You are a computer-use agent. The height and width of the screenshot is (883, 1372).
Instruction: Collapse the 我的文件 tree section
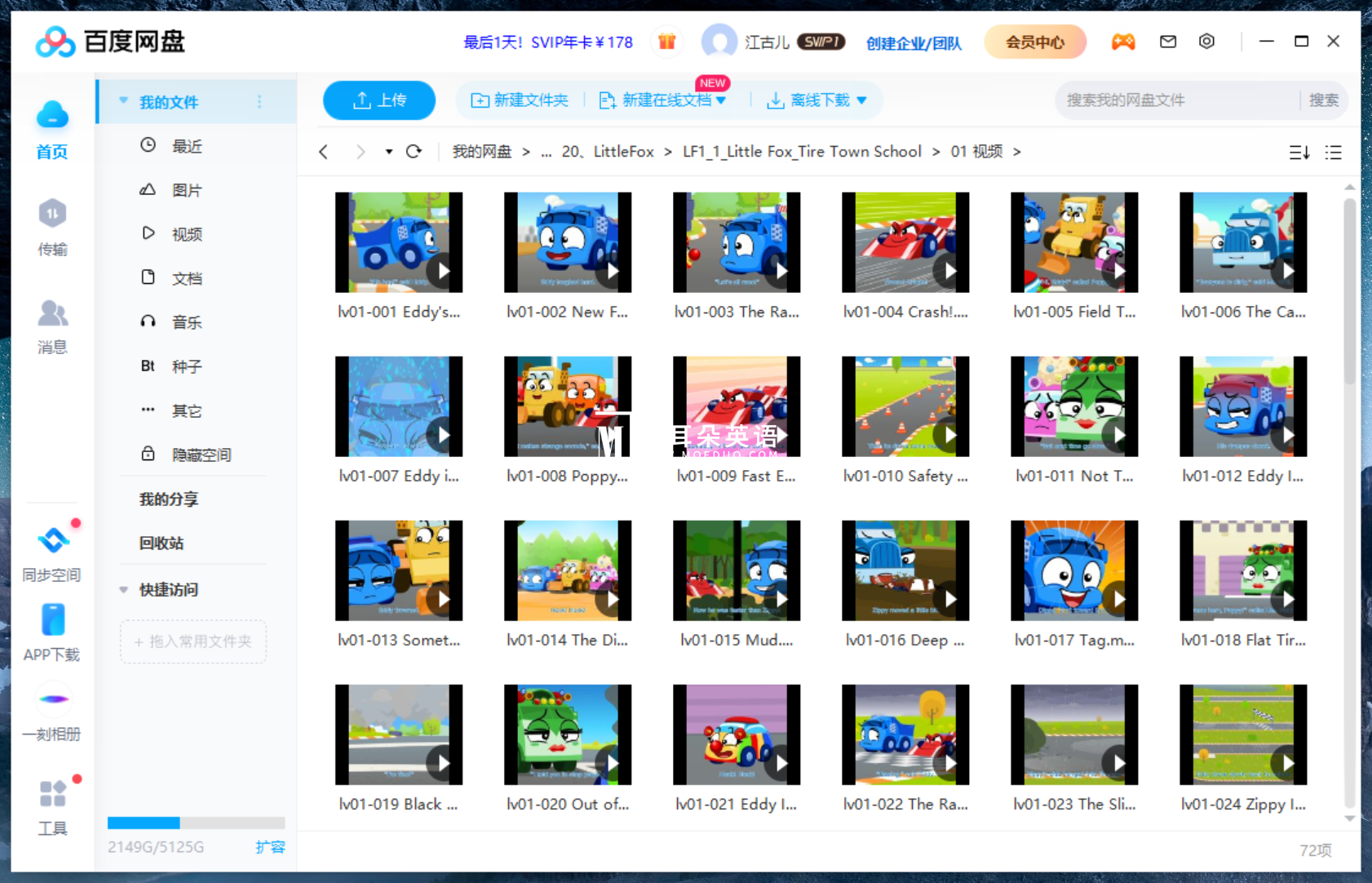[124, 101]
